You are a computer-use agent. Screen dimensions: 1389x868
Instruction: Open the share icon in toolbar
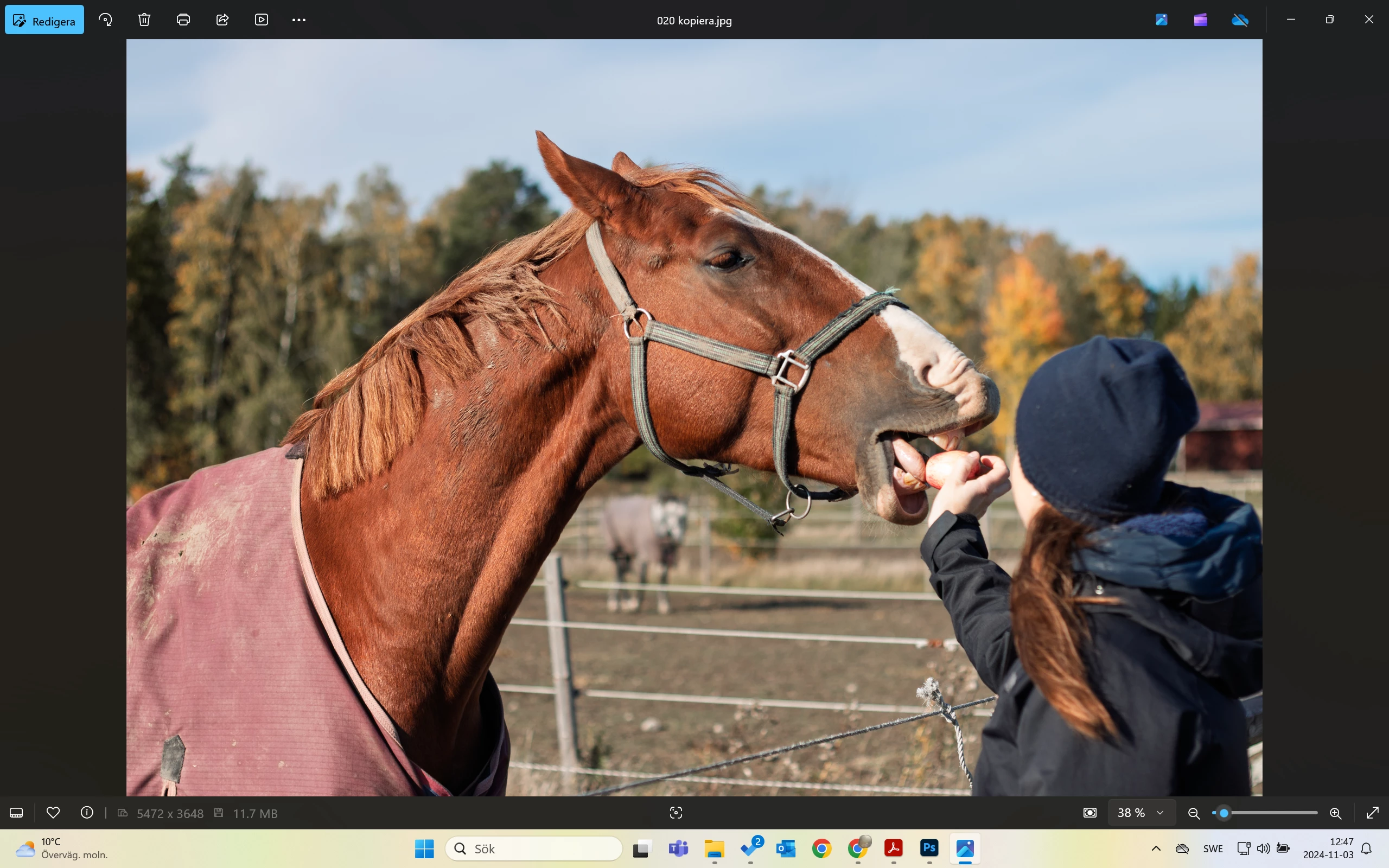click(x=222, y=20)
